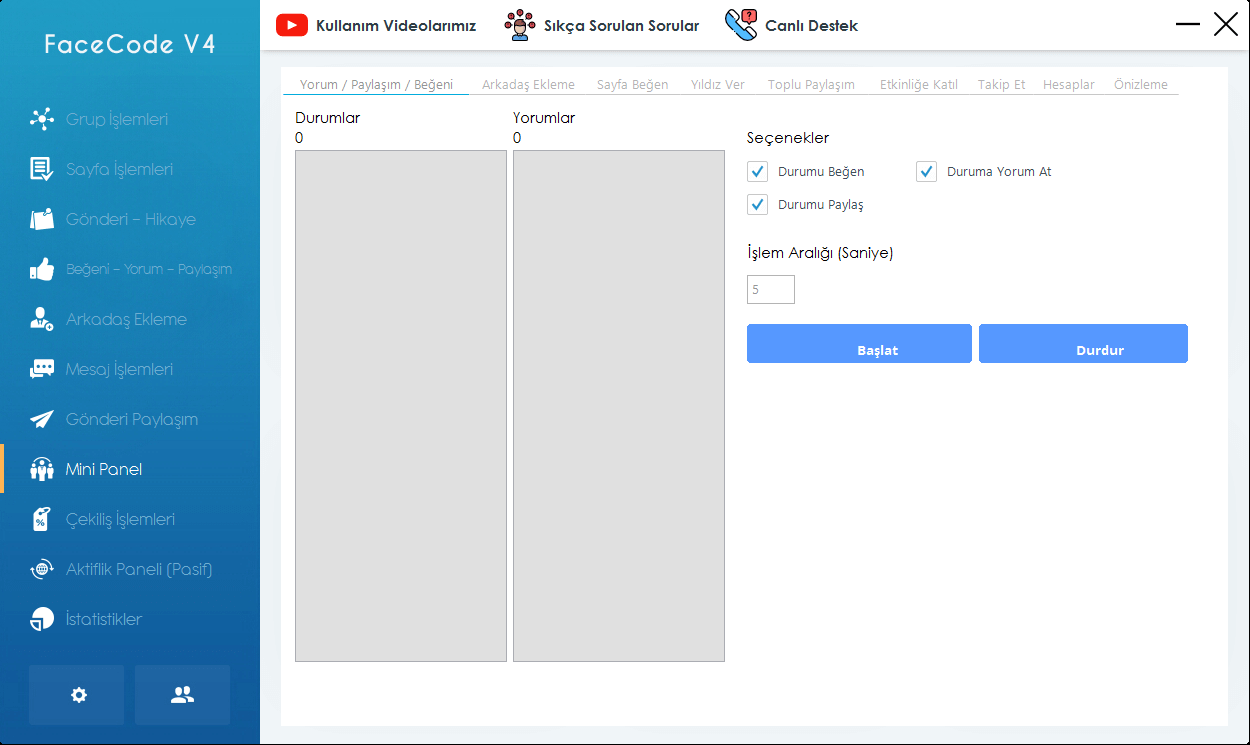Click inside the Durumlar list box
The height and width of the screenshot is (745, 1250).
(401, 406)
